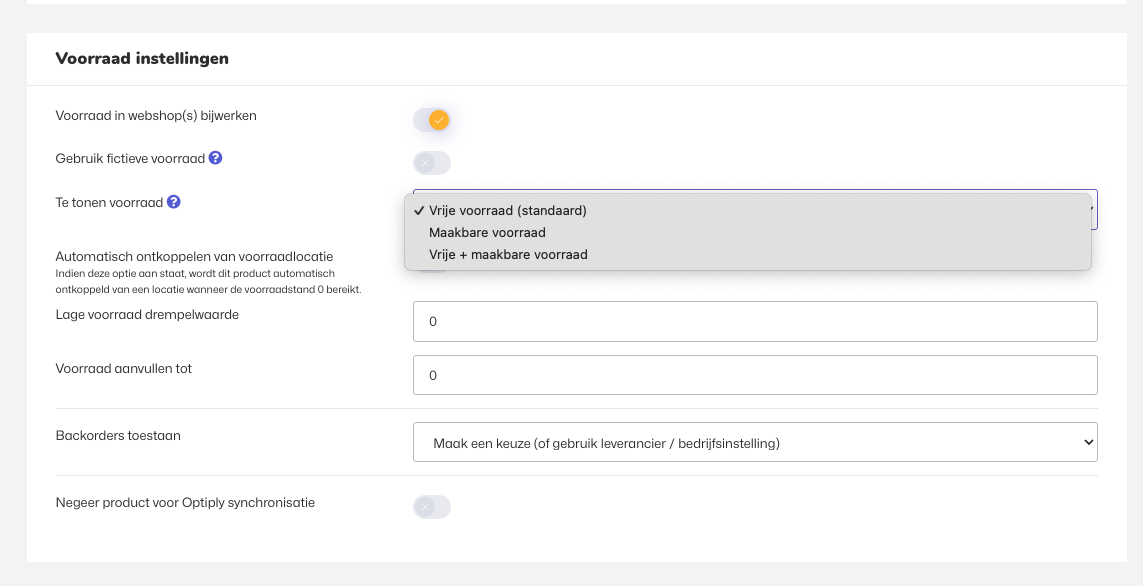Click Negeer product voor Optiply synchronisatie label

pyautogui.click(x=185, y=503)
